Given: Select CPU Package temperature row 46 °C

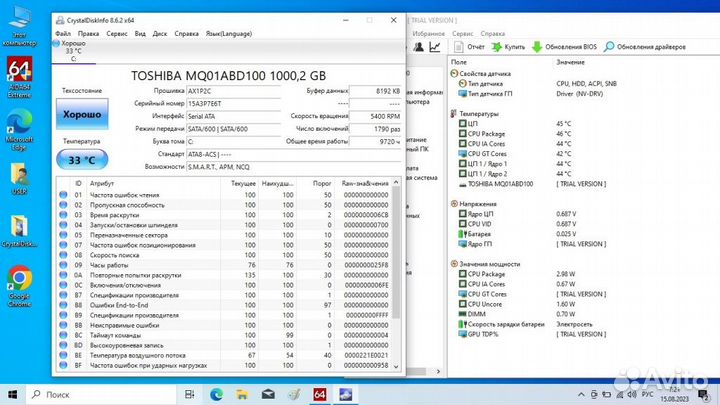Looking at the screenshot, I should tap(486, 134).
